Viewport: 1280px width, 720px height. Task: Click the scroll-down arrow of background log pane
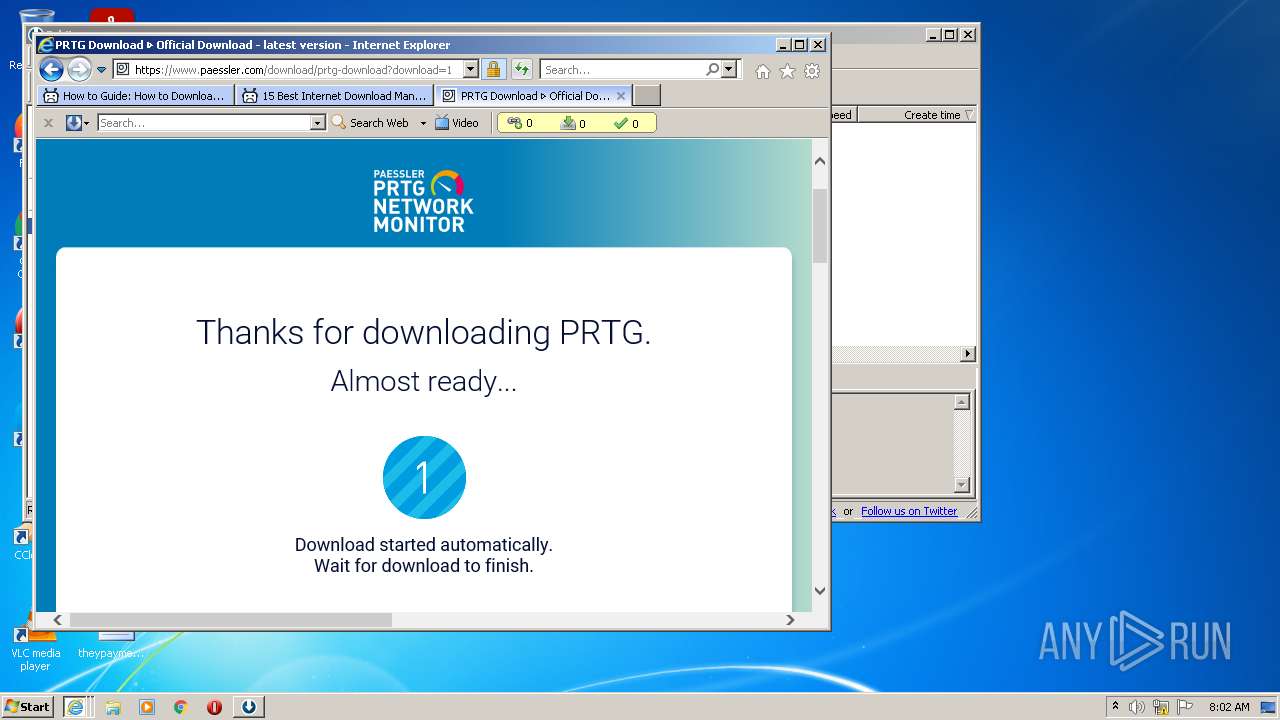coord(962,485)
